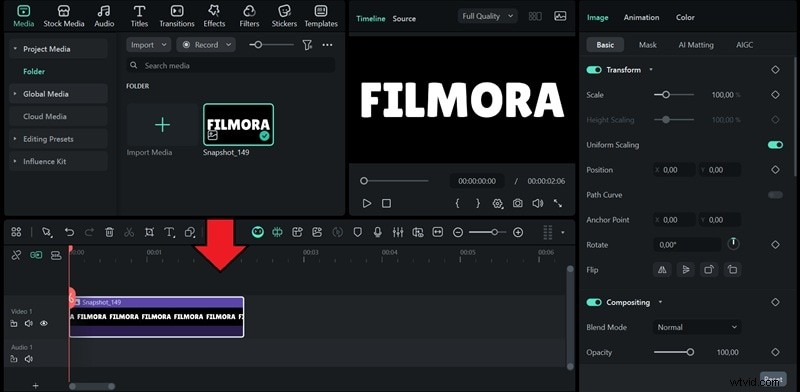Select the Mask sub-tab
Screen dimensions: 800x392
click(x=647, y=45)
